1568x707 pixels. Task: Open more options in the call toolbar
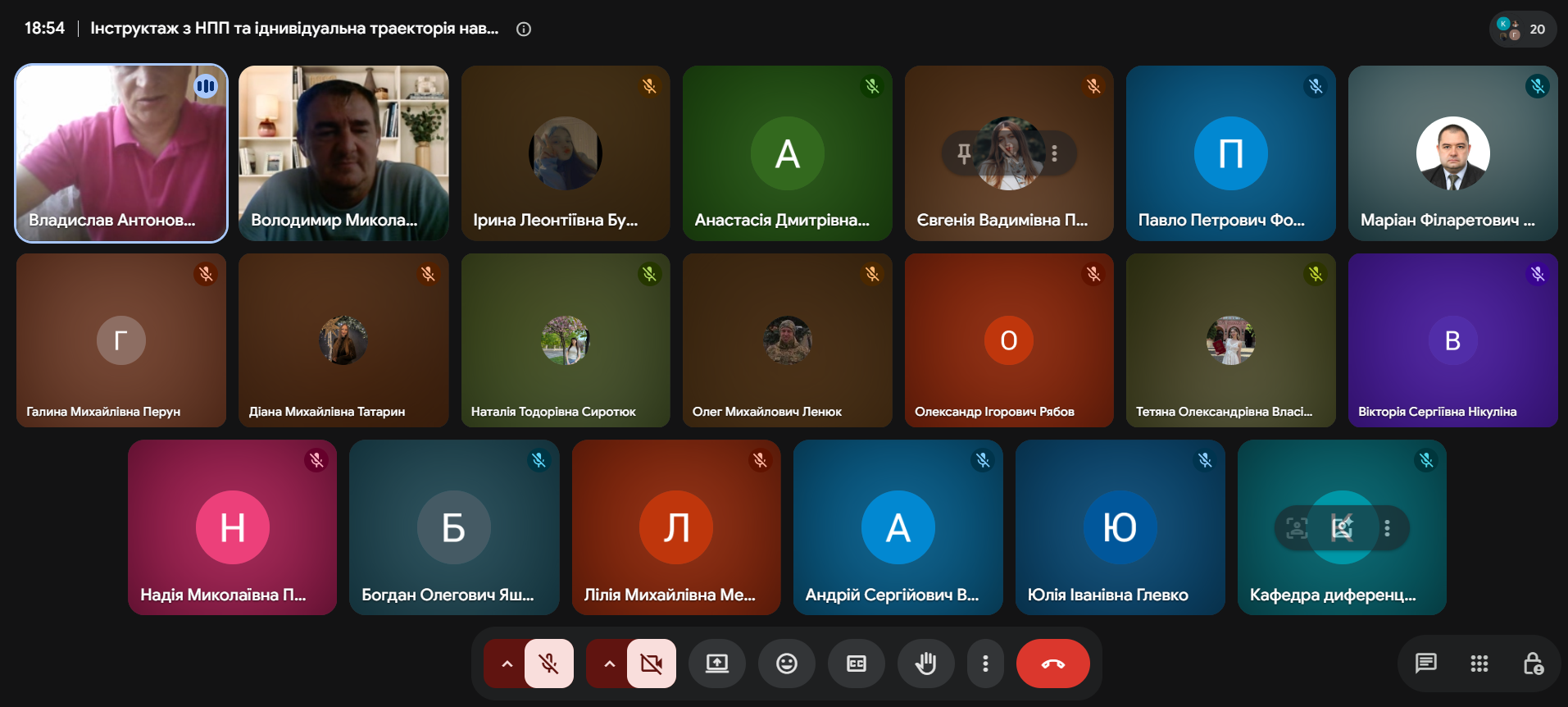pos(985,664)
